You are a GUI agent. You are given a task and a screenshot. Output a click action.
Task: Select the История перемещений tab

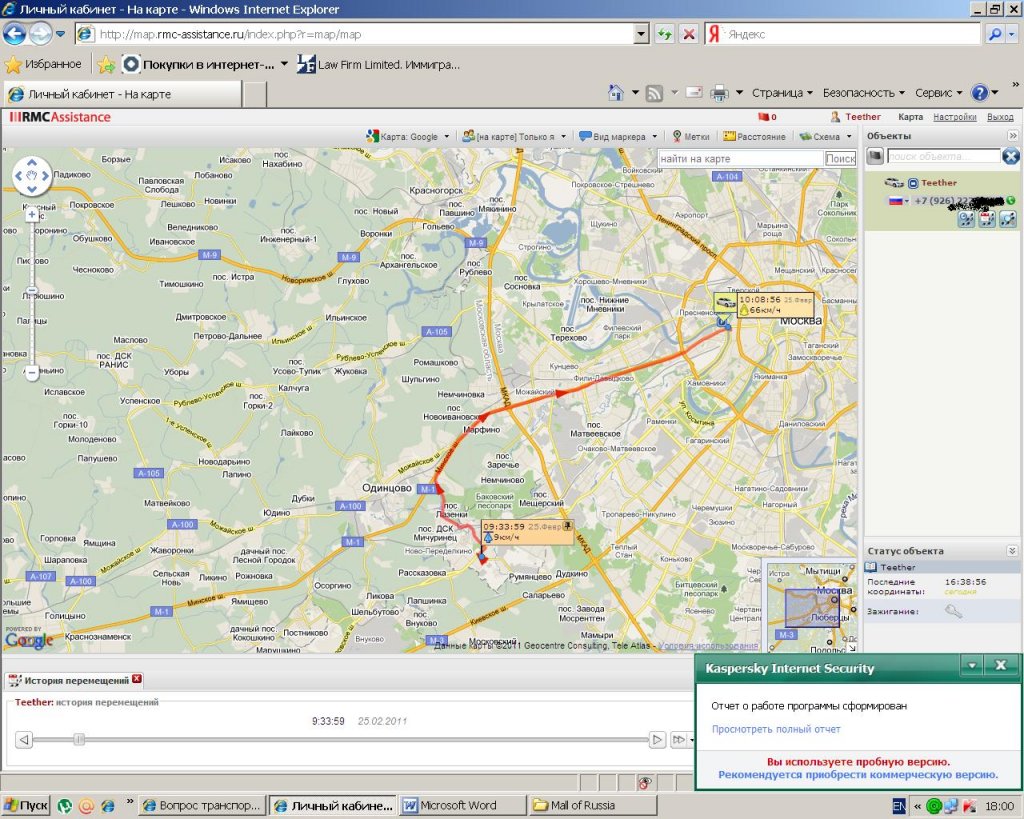click(x=74, y=681)
